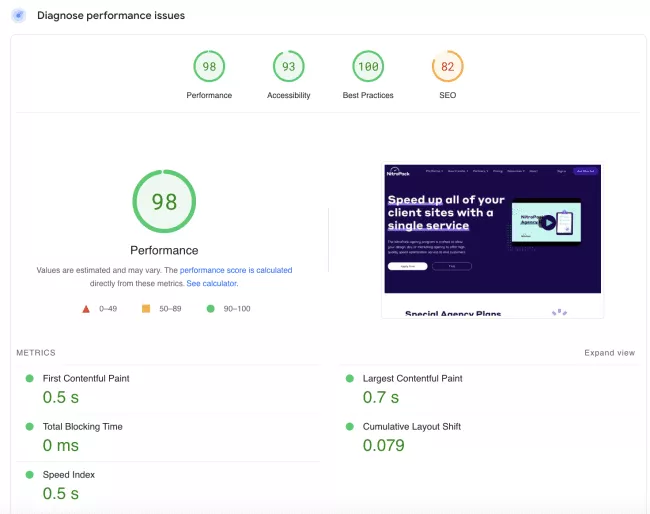Click the red triangle 0–49 legend icon
This screenshot has height=514, width=650.
[x=86, y=309]
